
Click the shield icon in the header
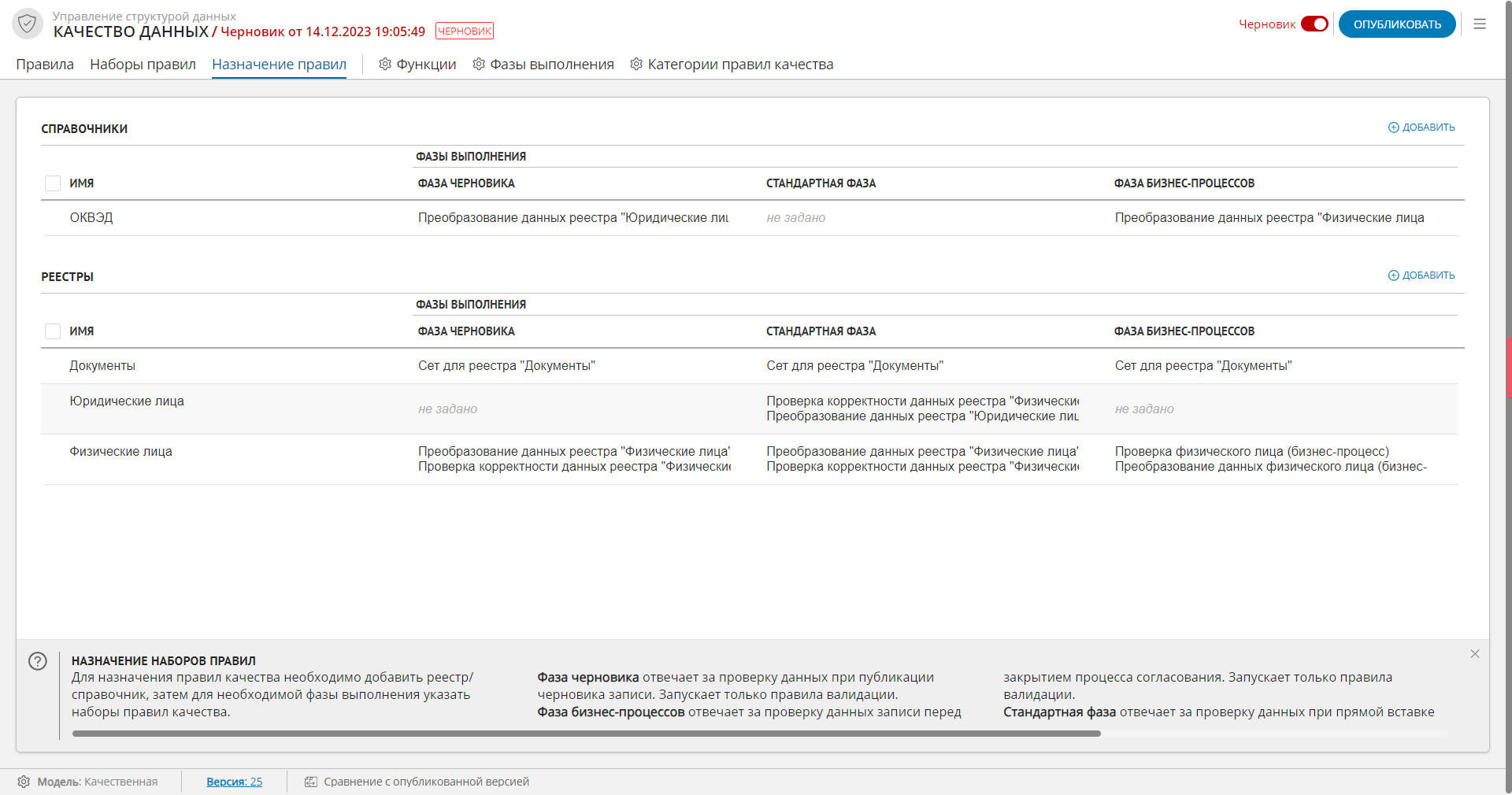pyautogui.click(x=28, y=24)
